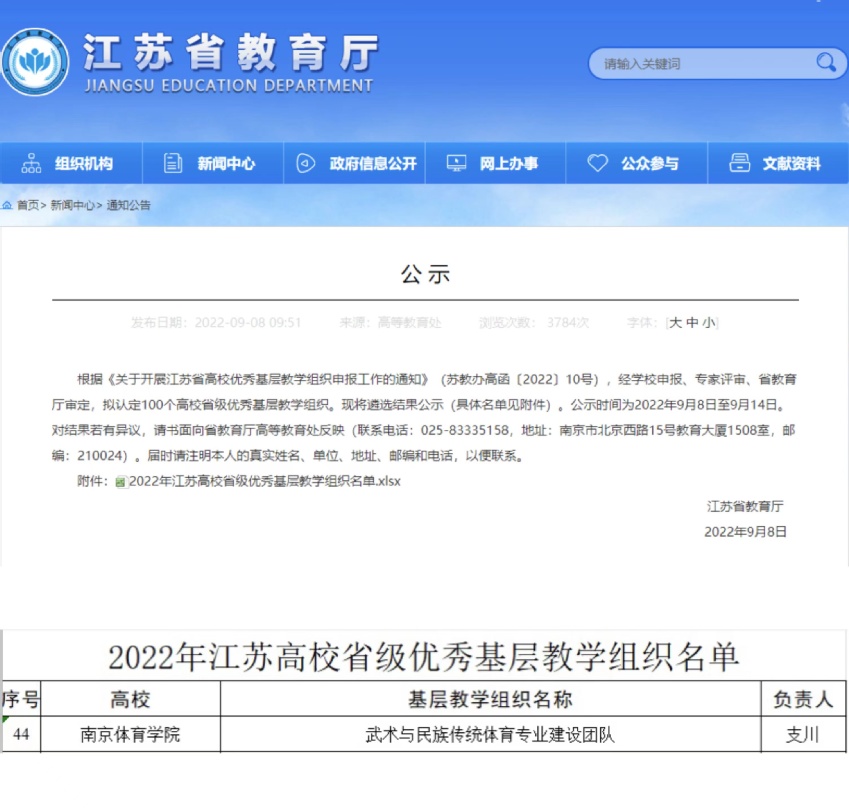Click the 序号 table header

point(21,699)
